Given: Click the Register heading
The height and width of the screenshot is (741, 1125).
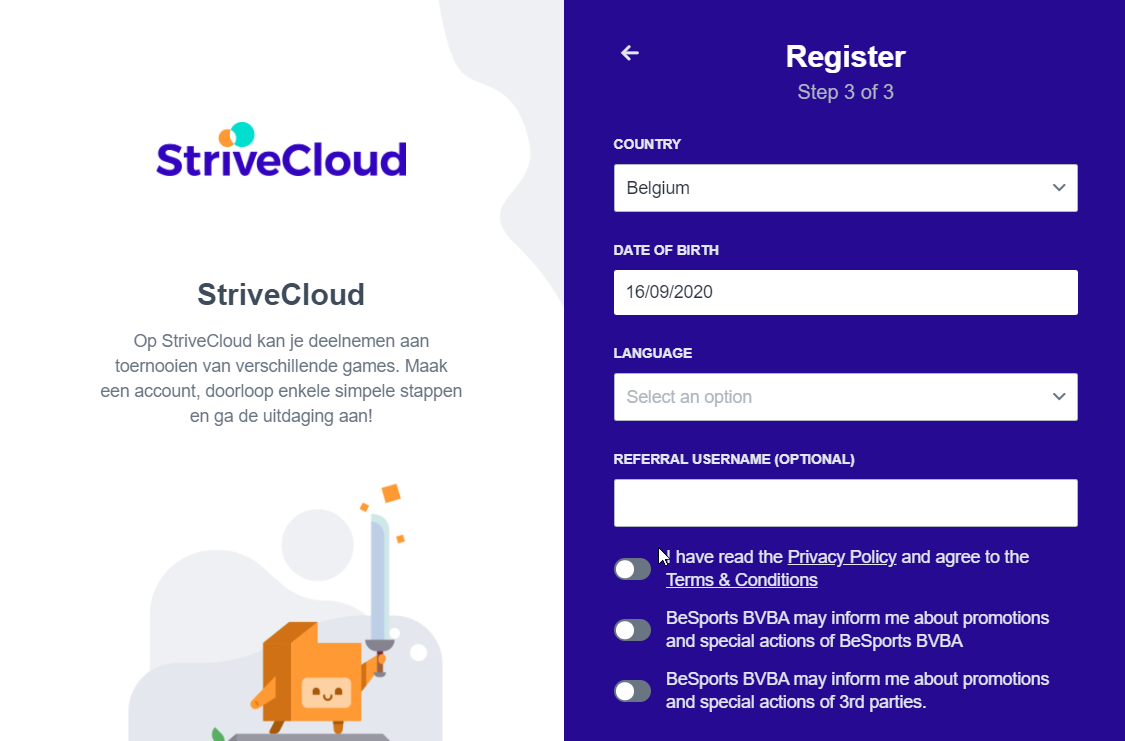Looking at the screenshot, I should pyautogui.click(x=845, y=57).
